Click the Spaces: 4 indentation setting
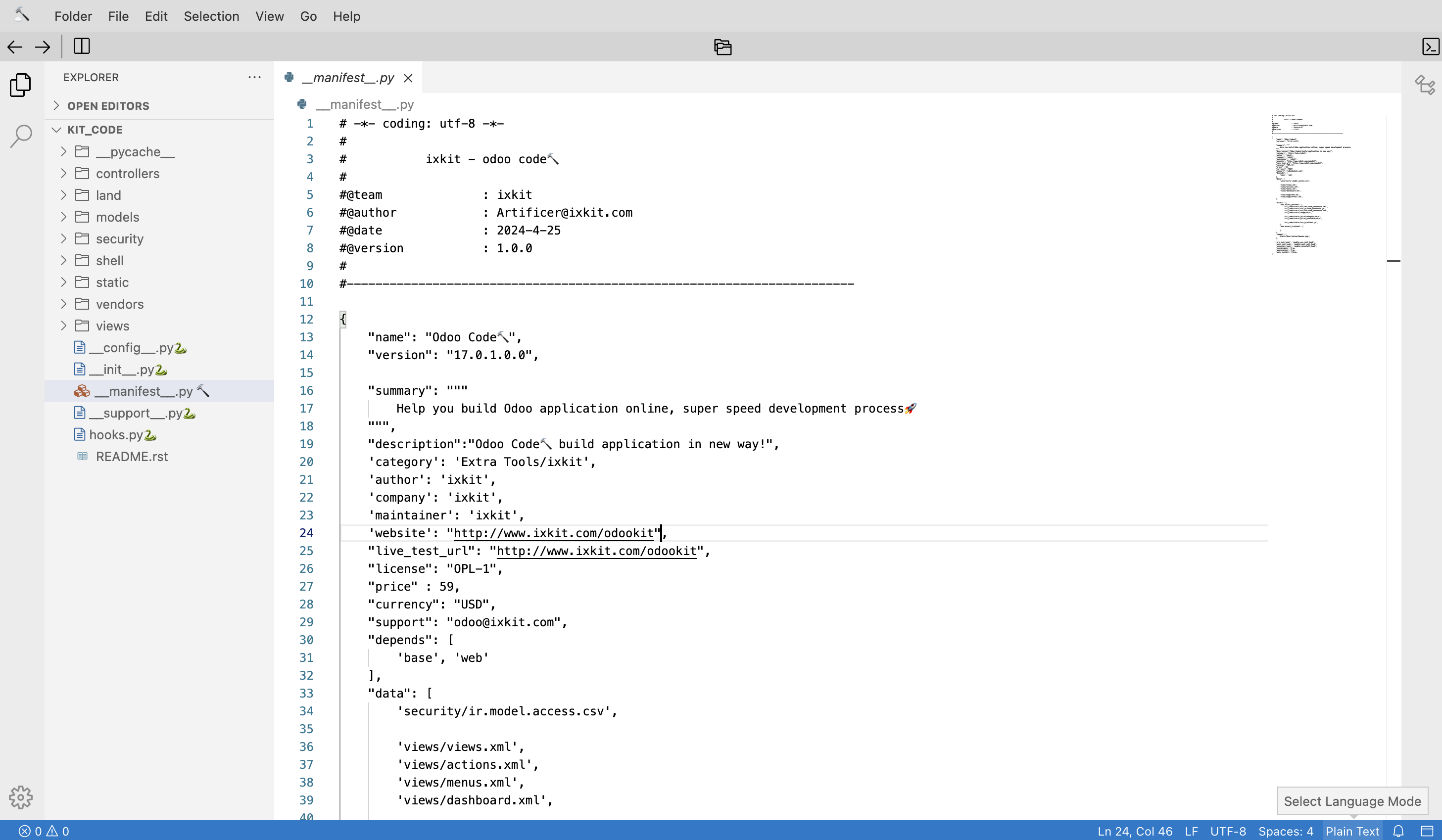The image size is (1442, 840). pyautogui.click(x=1286, y=831)
